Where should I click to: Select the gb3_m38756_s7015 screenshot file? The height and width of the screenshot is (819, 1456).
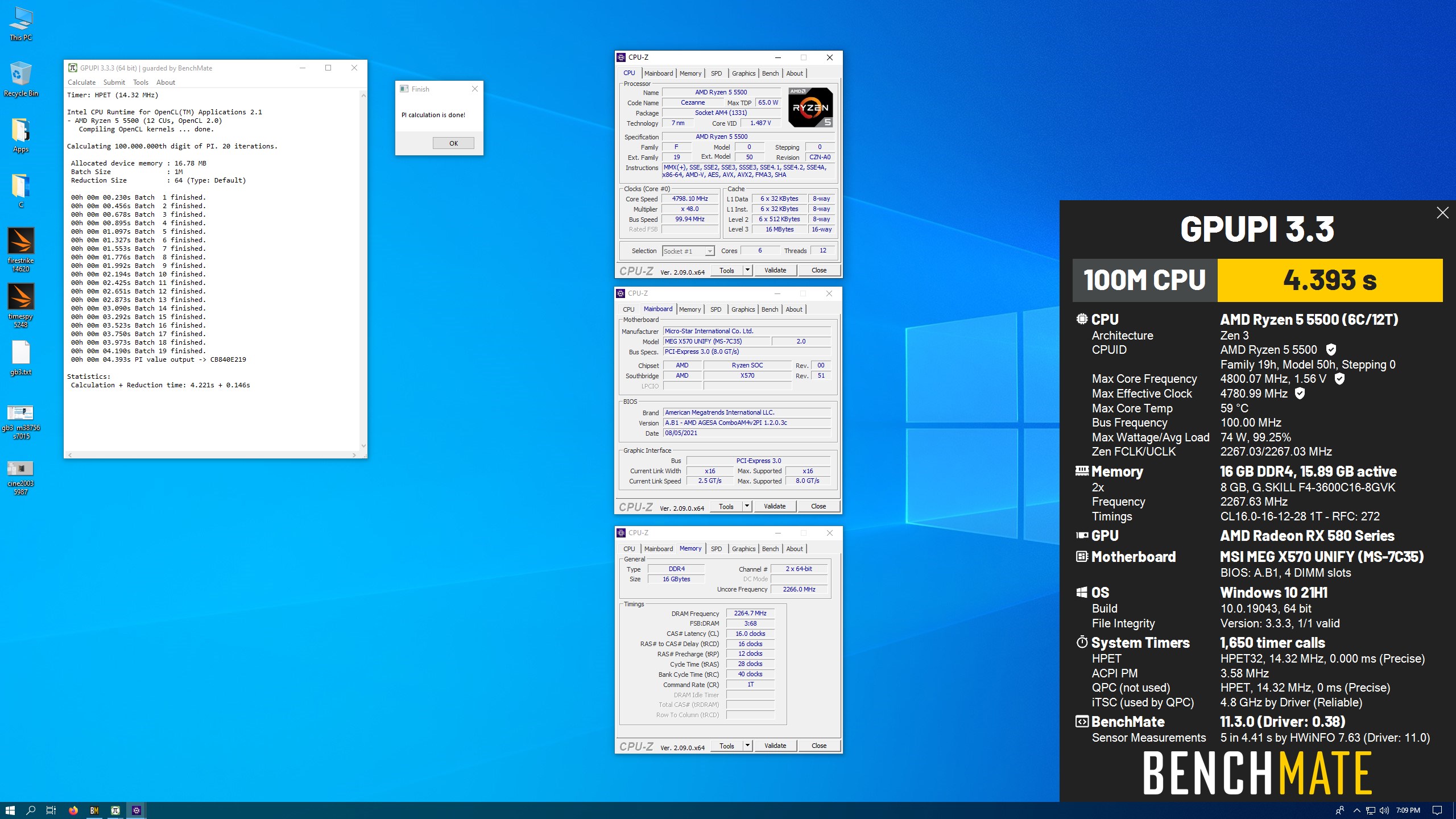point(21,422)
